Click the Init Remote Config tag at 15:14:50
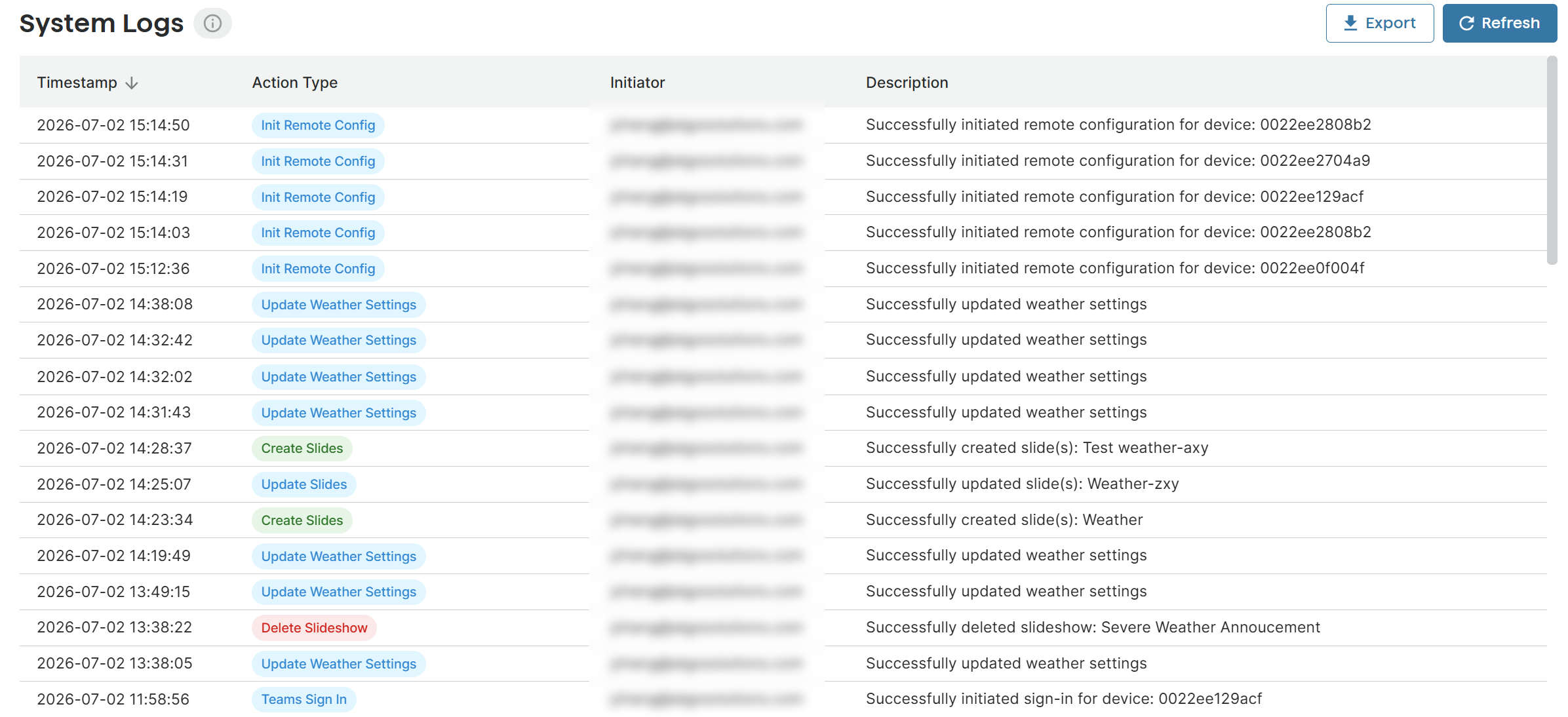Image resolution: width=1568 pixels, height=717 pixels. [318, 125]
